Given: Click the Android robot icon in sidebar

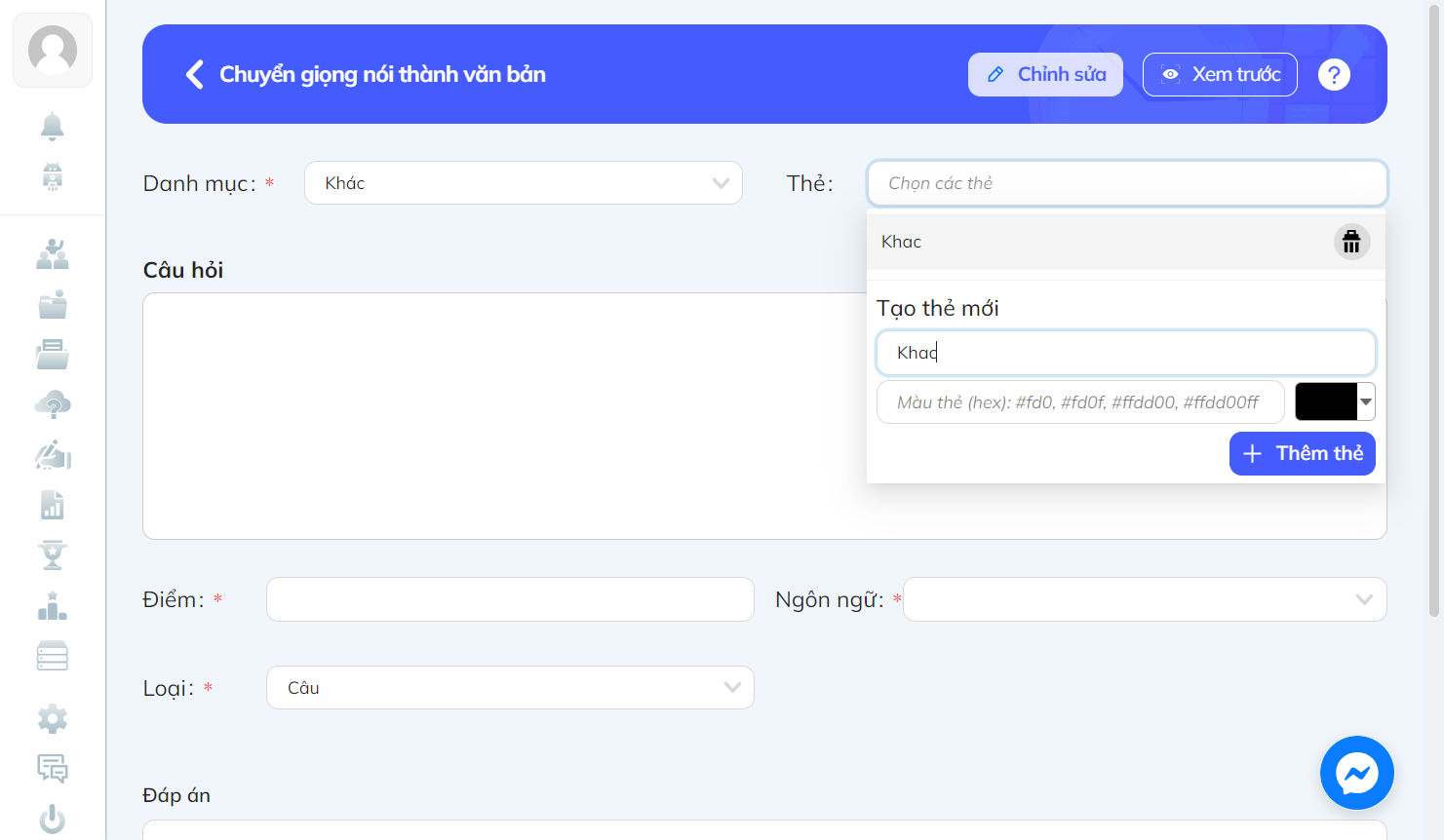Looking at the screenshot, I should pos(53,176).
